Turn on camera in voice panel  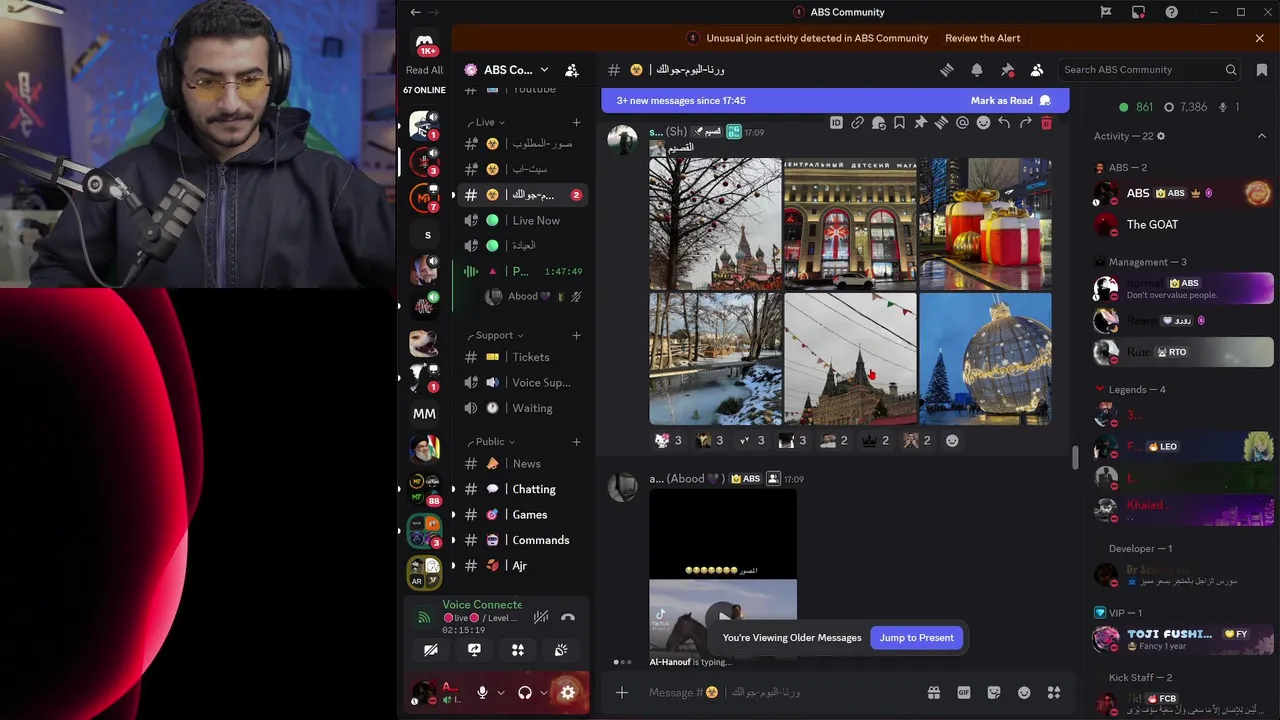(431, 650)
